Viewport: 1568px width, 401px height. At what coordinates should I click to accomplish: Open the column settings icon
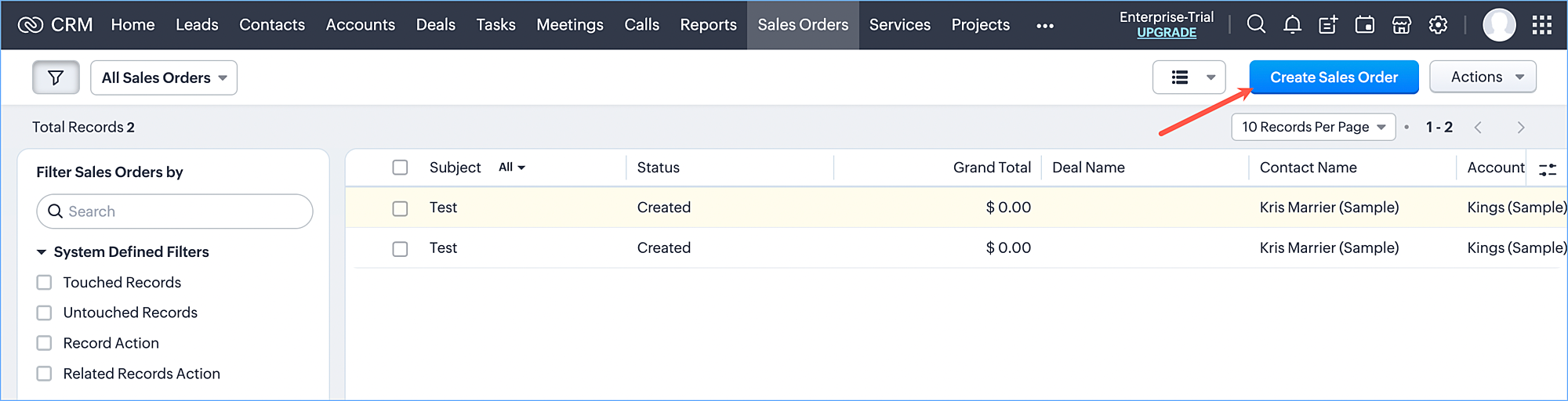[x=1547, y=169]
